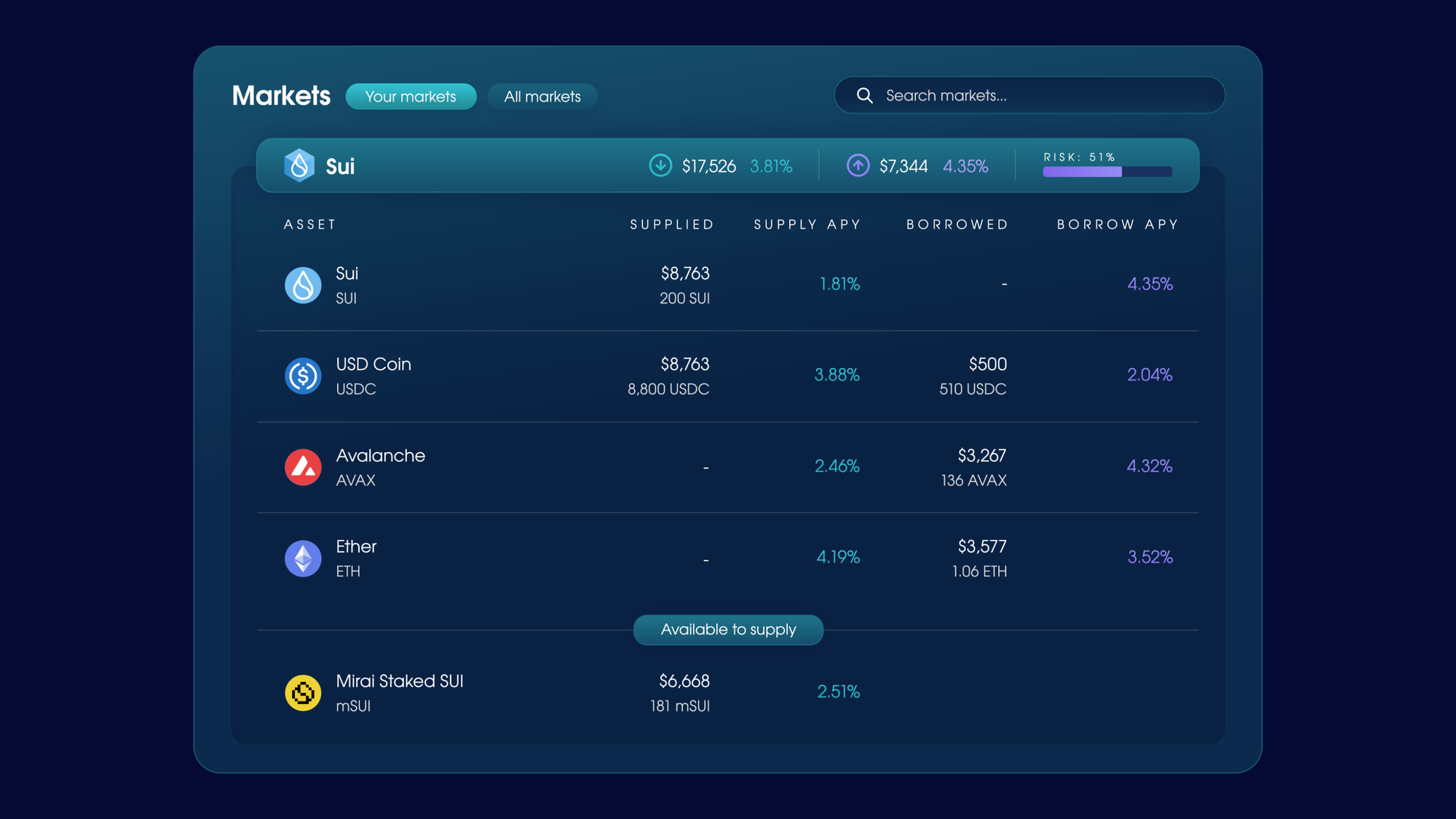Screen dimensions: 1456x819
Task: Click the USD Coin dollar icon
Action: tap(303, 376)
